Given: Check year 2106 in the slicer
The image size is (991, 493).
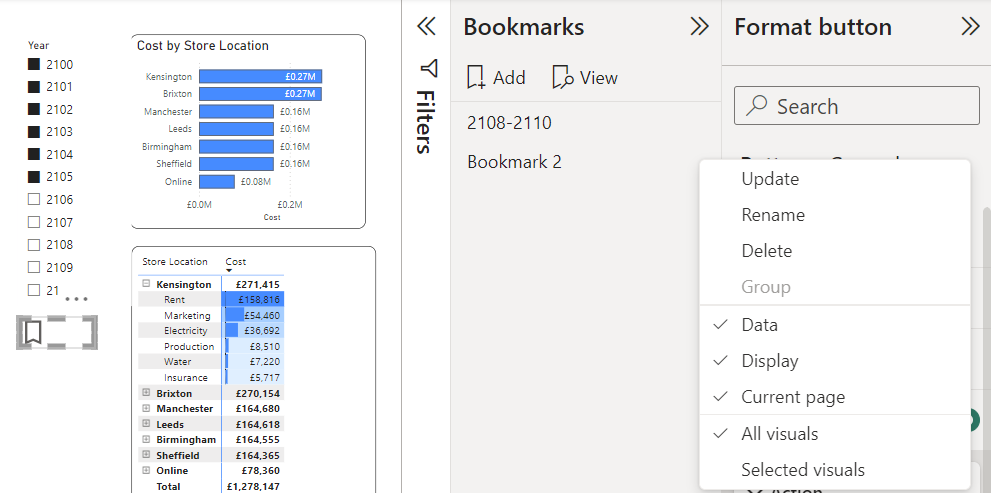Looking at the screenshot, I should pos(34,200).
